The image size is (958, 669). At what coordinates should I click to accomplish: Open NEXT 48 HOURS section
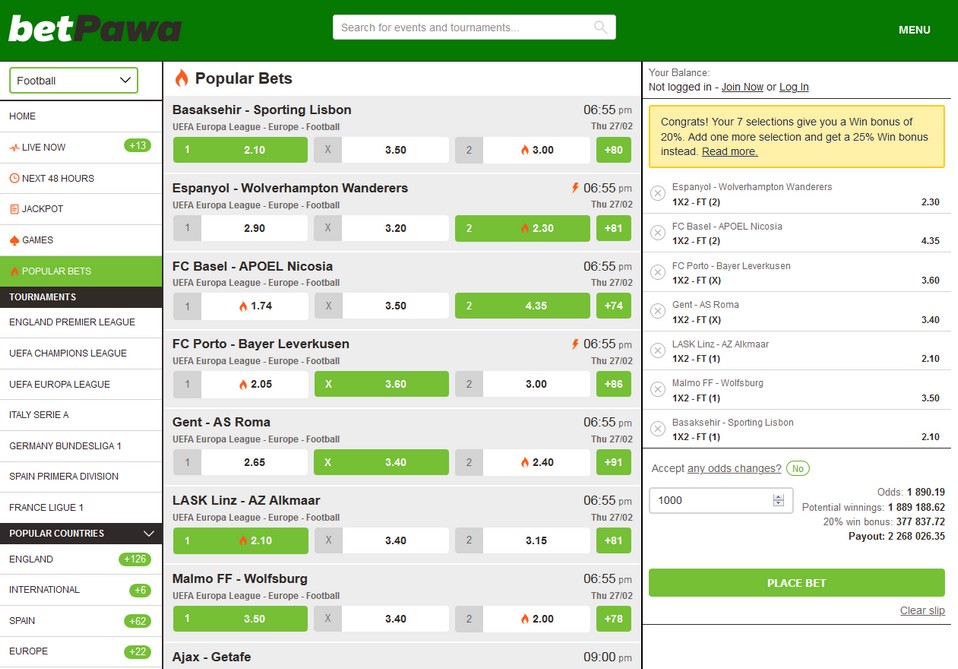pos(81,178)
